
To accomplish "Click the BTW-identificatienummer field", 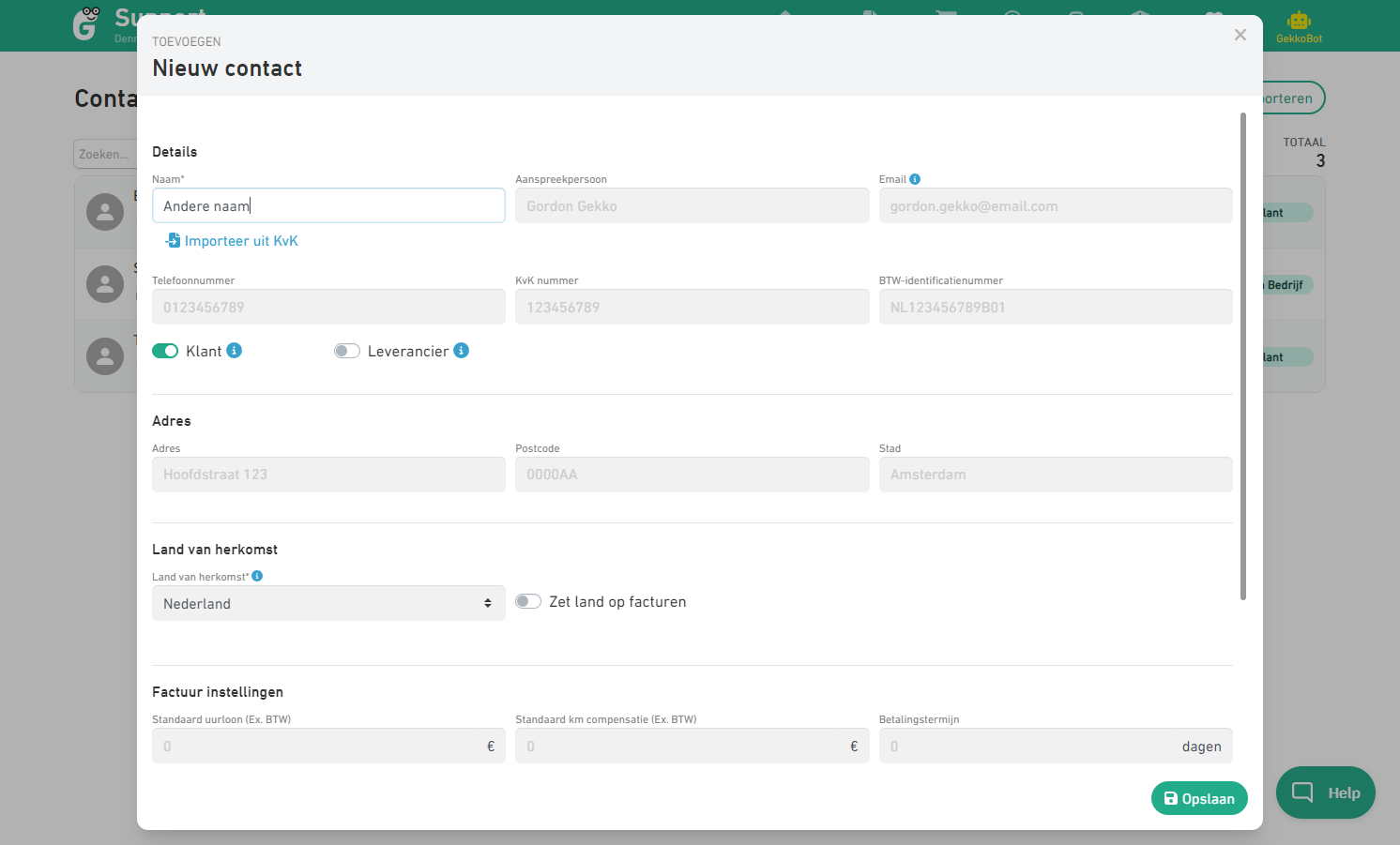I will (1056, 307).
